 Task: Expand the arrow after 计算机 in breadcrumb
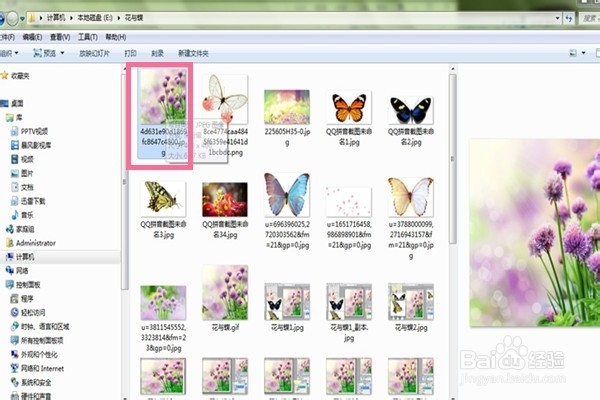point(71,18)
